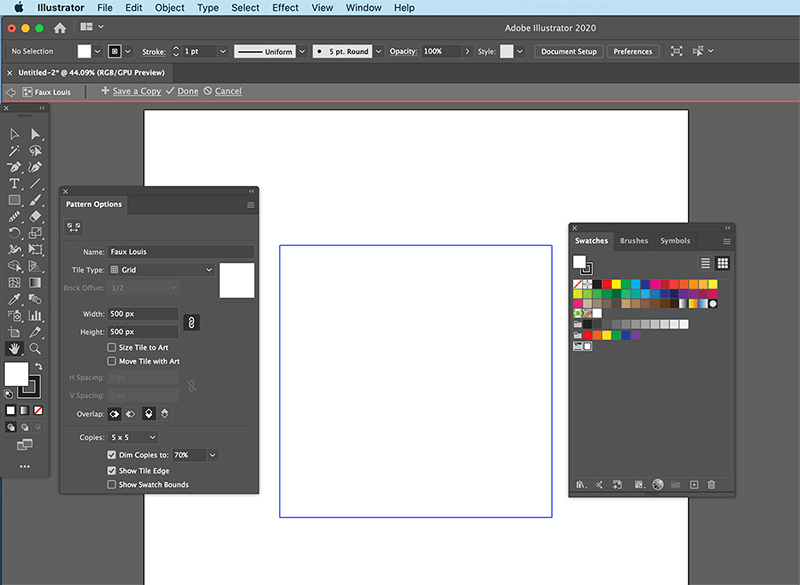Select the Eyedropper tool
Image resolution: width=800 pixels, height=585 pixels.
tap(12, 298)
